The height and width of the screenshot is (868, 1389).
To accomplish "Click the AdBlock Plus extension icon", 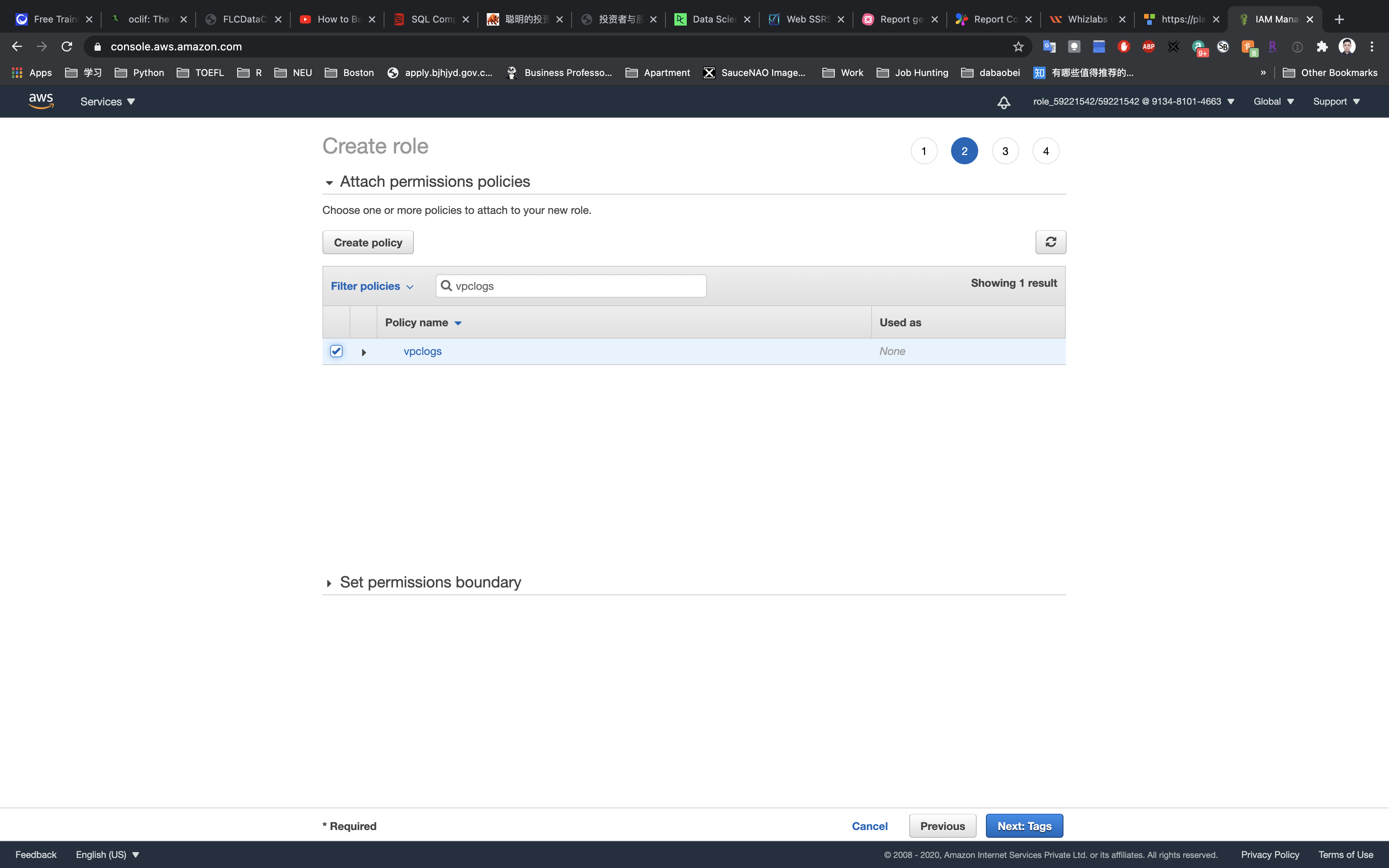I will click(1148, 46).
